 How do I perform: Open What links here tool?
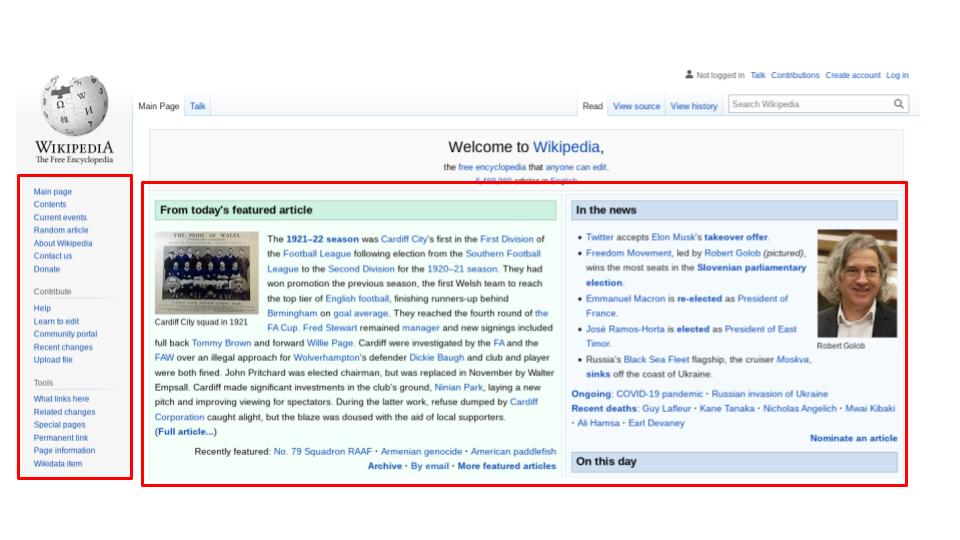point(61,399)
